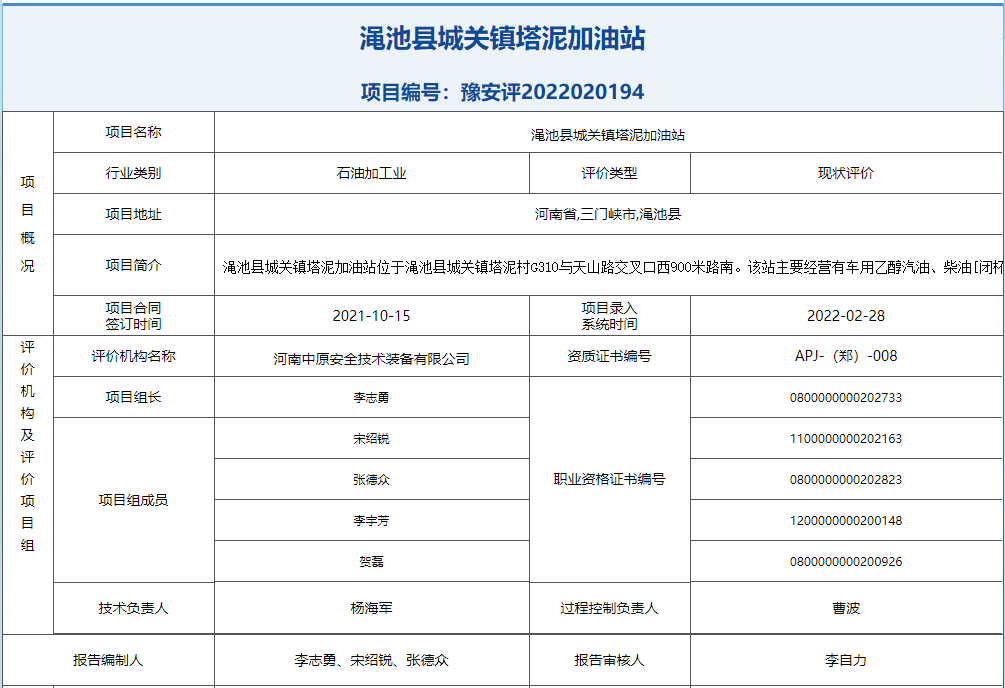Viewport: 1005px width, 688px height.
Task: Select the 行业类别 label
Action: point(133,173)
